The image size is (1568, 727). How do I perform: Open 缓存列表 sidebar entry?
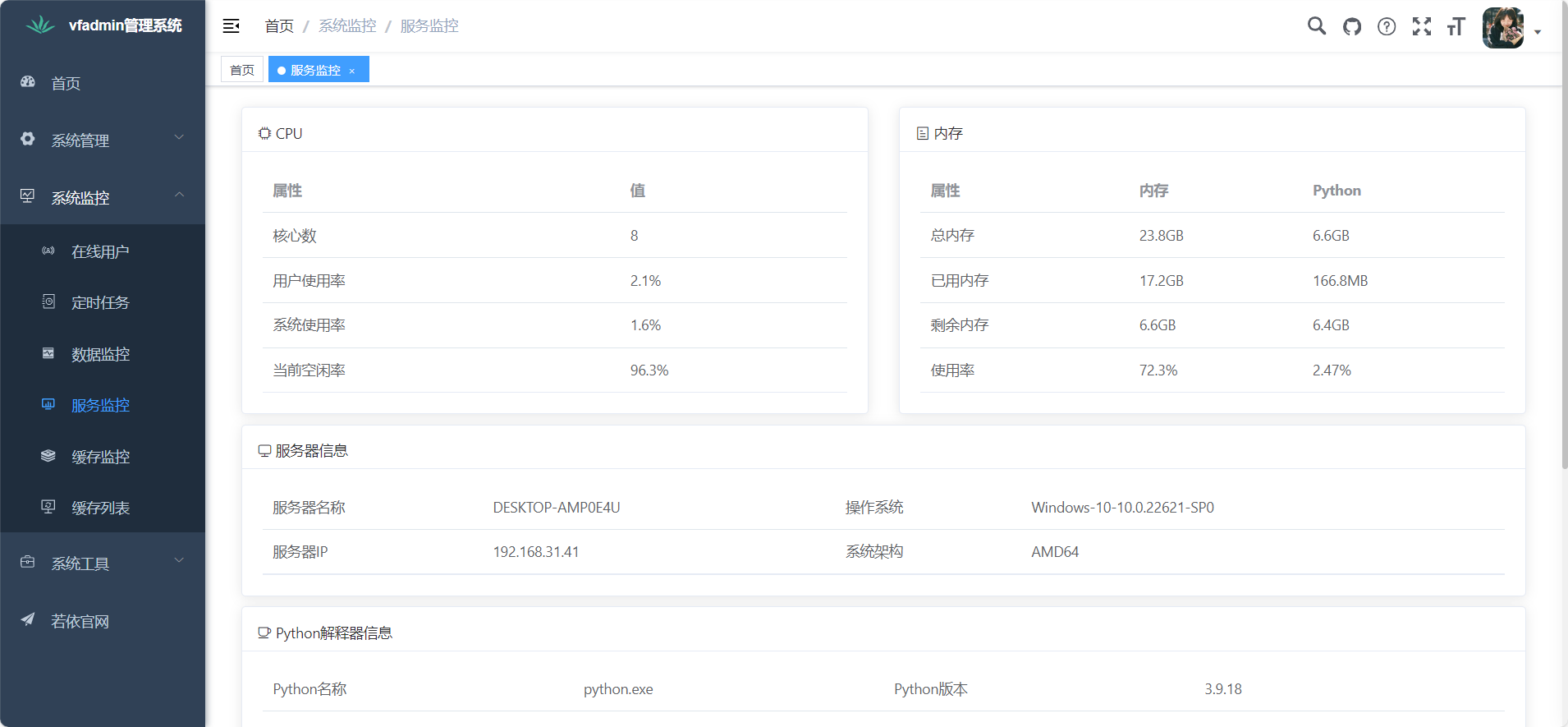[100, 508]
